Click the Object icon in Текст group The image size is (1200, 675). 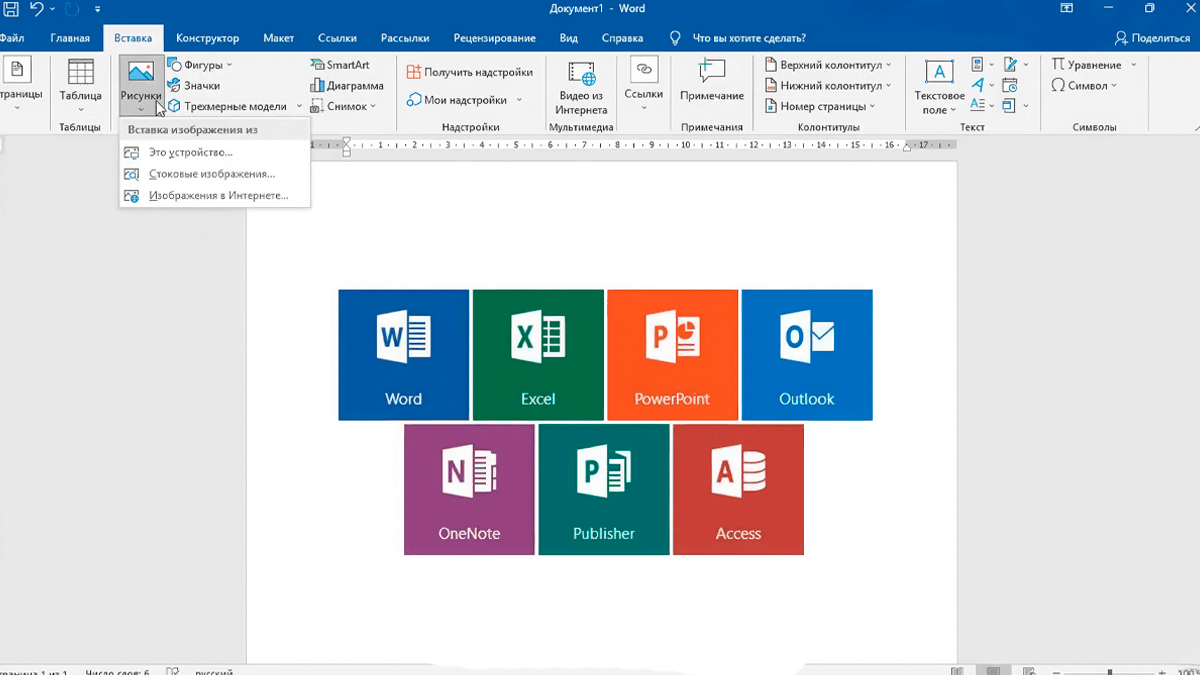[1009, 106]
